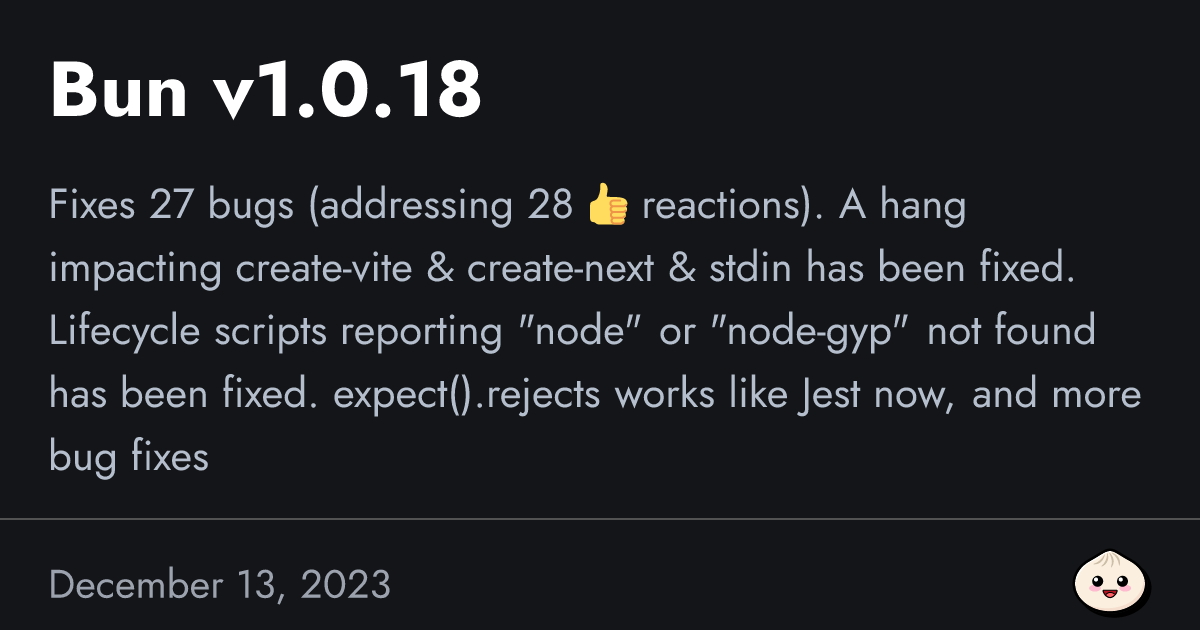The width and height of the screenshot is (1200, 630).
Task: Click the words "A hang"
Action: [903, 208]
